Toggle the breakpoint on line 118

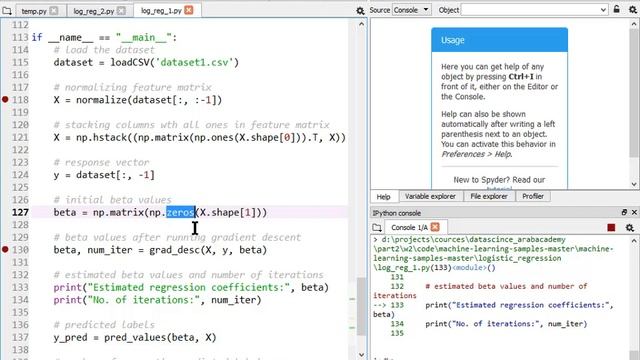tap(5, 99)
